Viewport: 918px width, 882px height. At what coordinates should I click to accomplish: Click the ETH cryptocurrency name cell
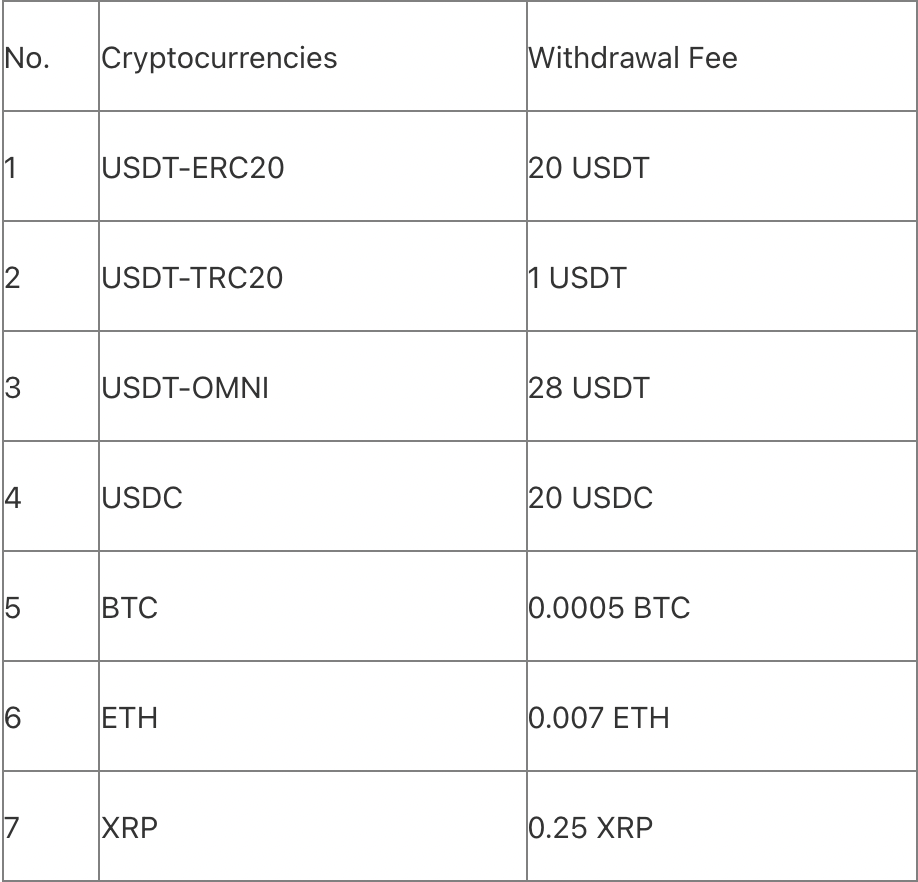coord(130,717)
